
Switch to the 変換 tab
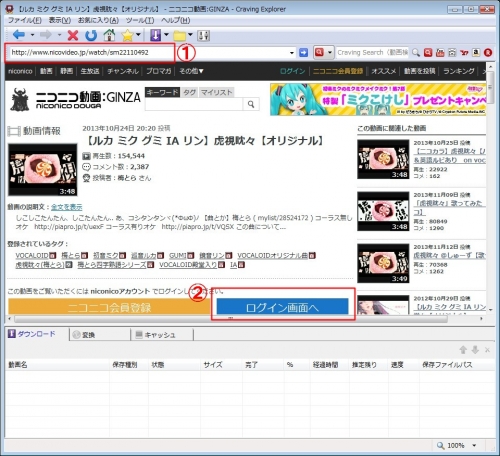100,335
